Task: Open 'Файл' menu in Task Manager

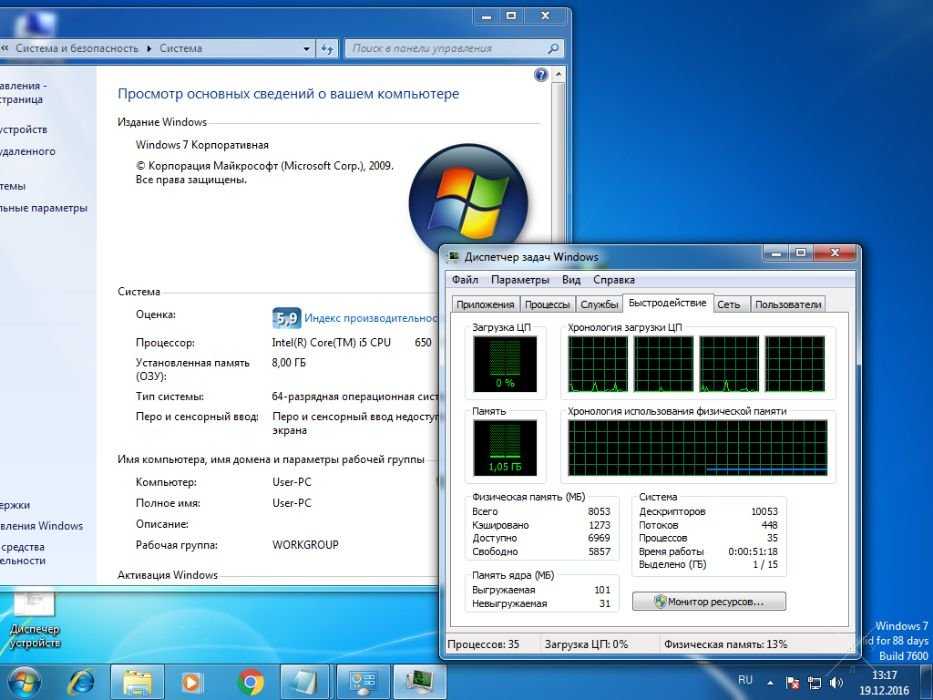Action: point(465,280)
